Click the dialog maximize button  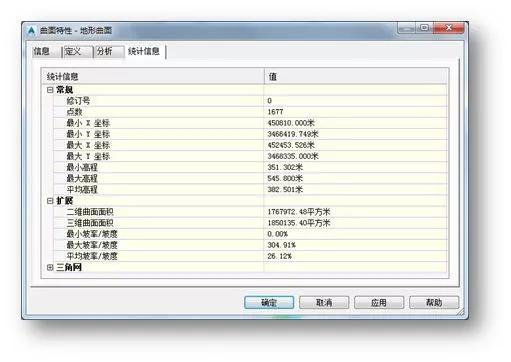coord(424,28)
